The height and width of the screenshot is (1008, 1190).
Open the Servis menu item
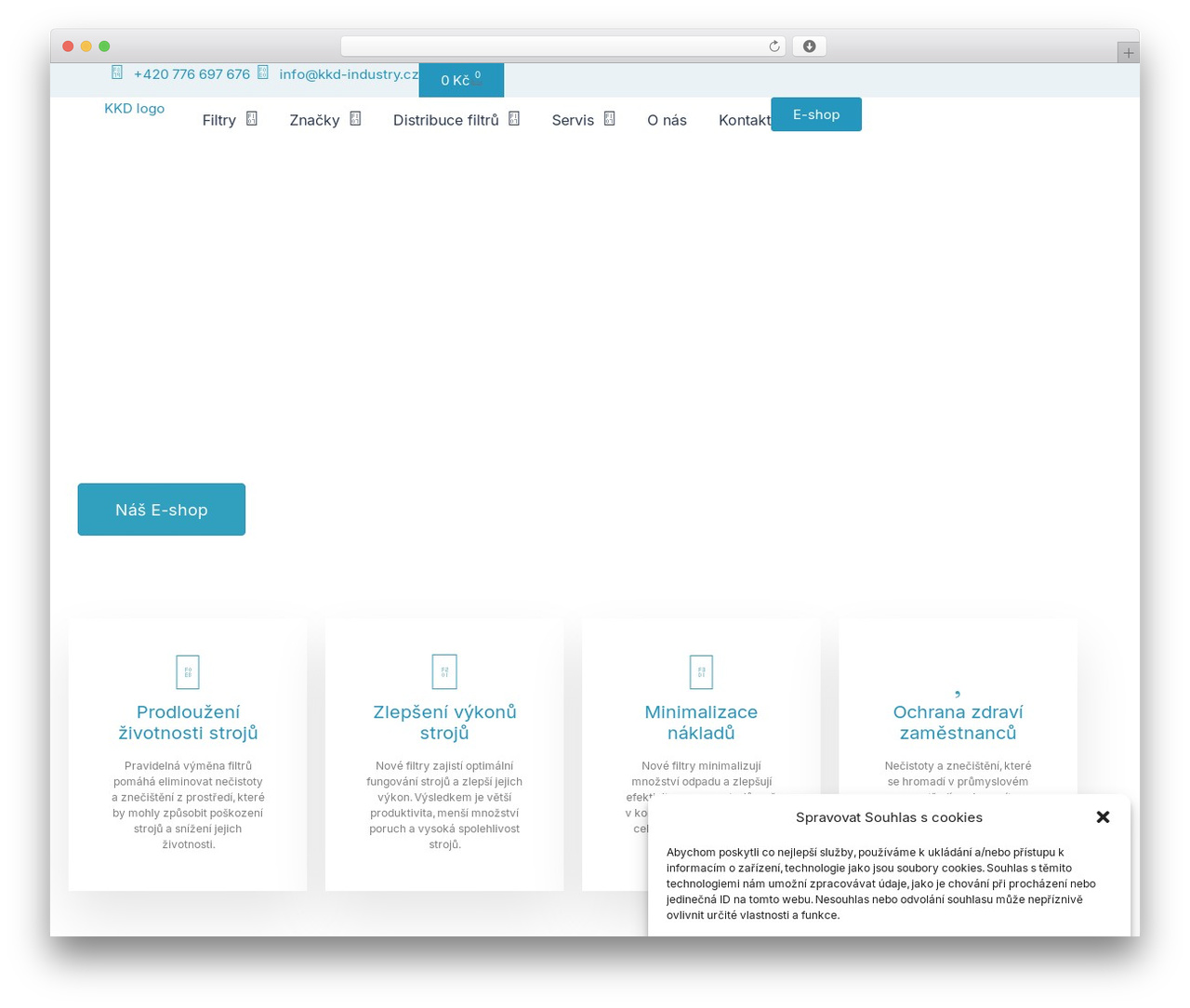pyautogui.click(x=573, y=120)
